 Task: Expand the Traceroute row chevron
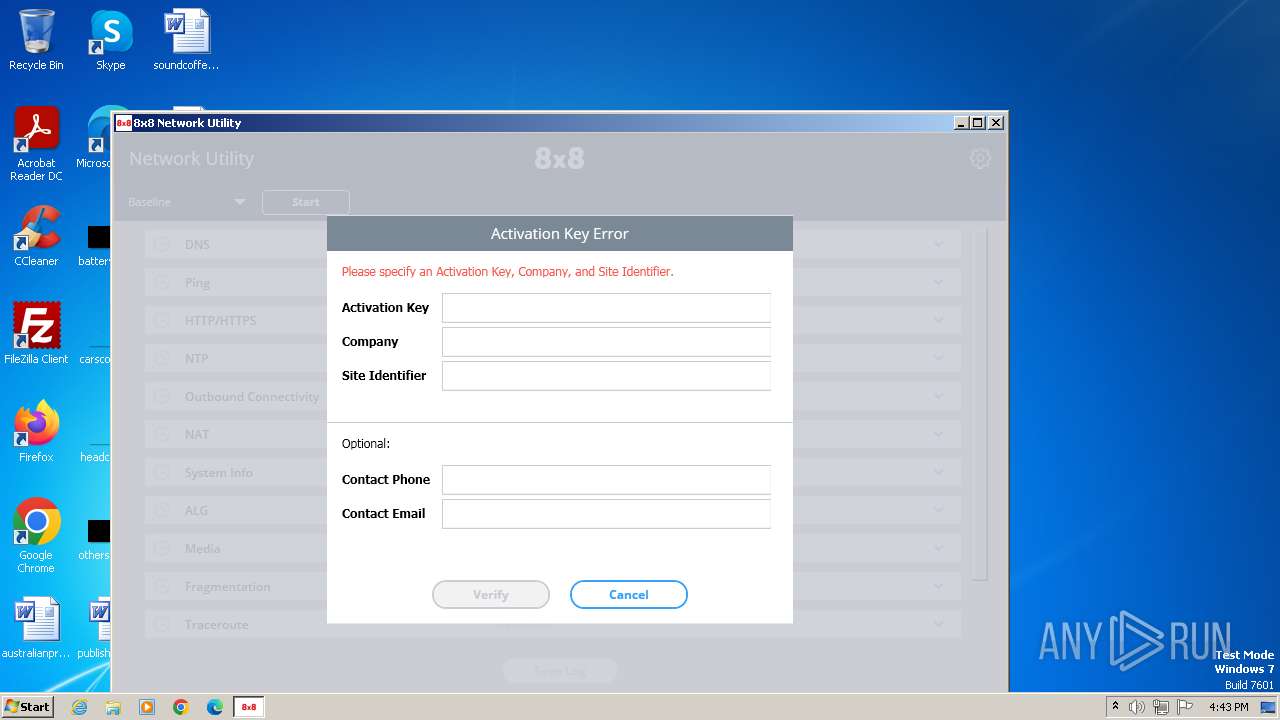pos(938,625)
